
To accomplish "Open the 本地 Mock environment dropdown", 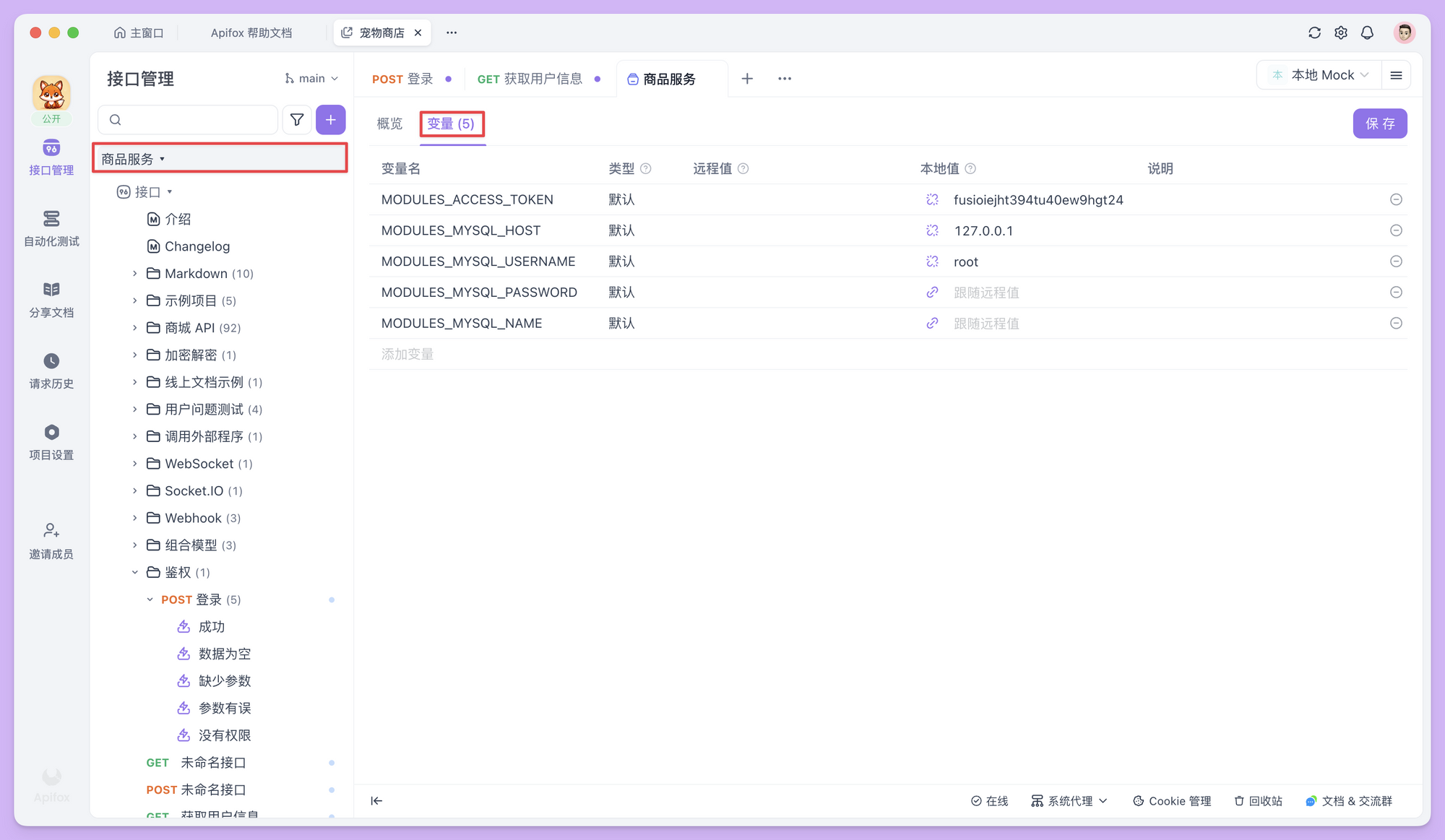I will pos(1320,75).
